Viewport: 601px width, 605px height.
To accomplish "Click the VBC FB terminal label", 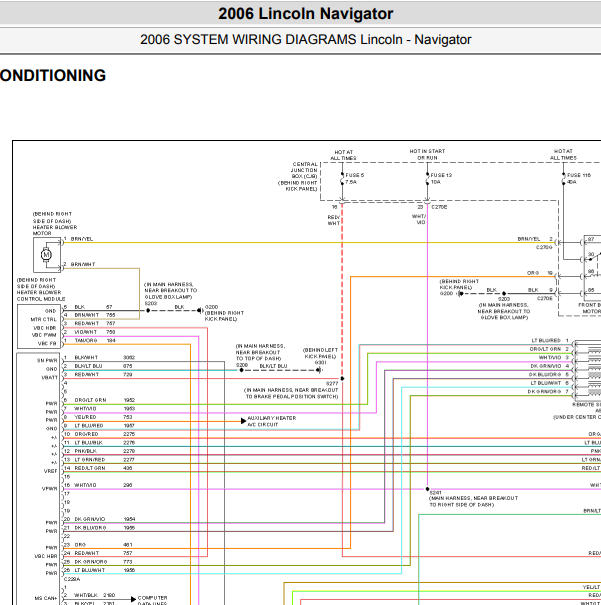I will click(47, 343).
